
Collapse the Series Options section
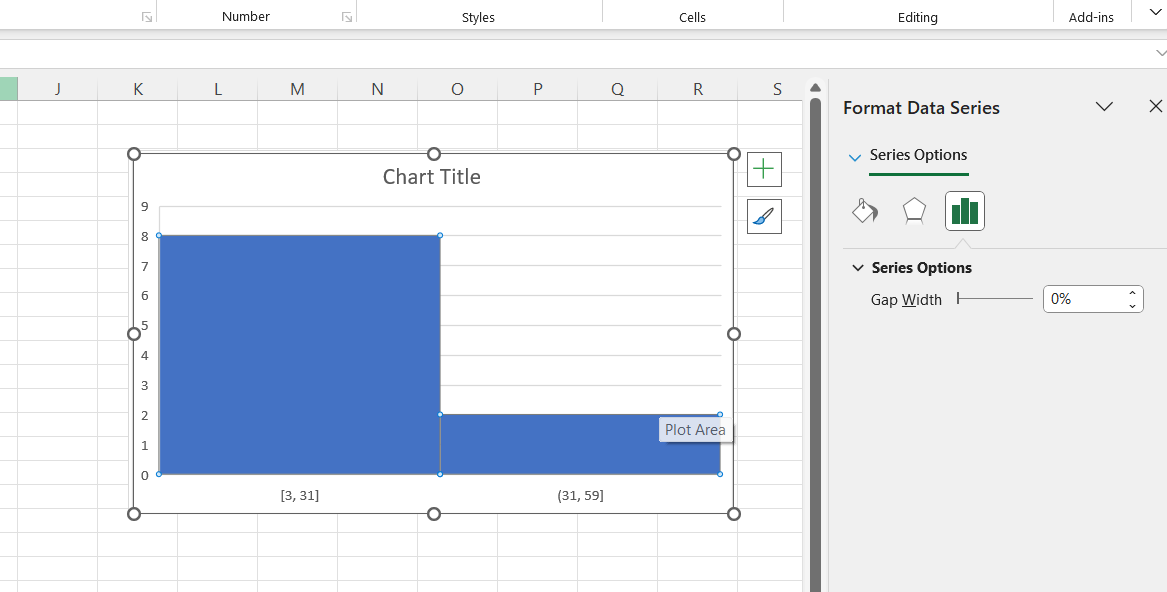857,267
